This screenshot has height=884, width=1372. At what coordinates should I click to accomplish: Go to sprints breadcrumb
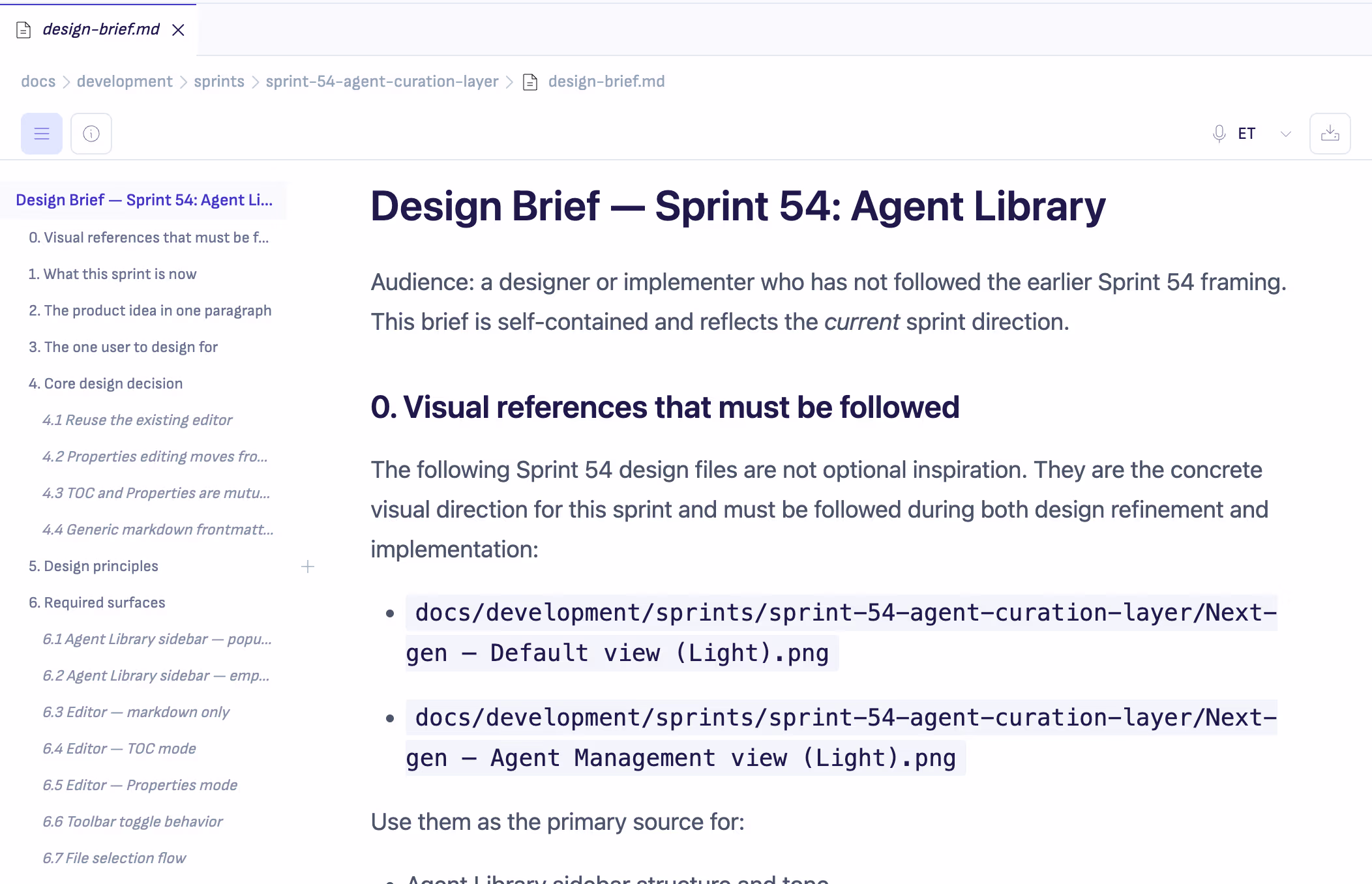pyautogui.click(x=219, y=81)
